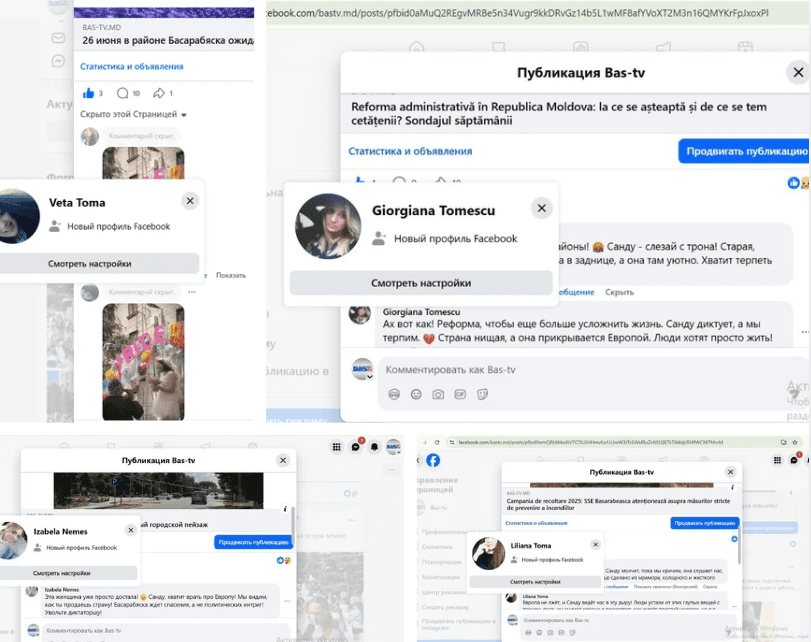Click the site info icon beside the Liliana Toma URL
This screenshot has height=642, width=811.
point(452,442)
